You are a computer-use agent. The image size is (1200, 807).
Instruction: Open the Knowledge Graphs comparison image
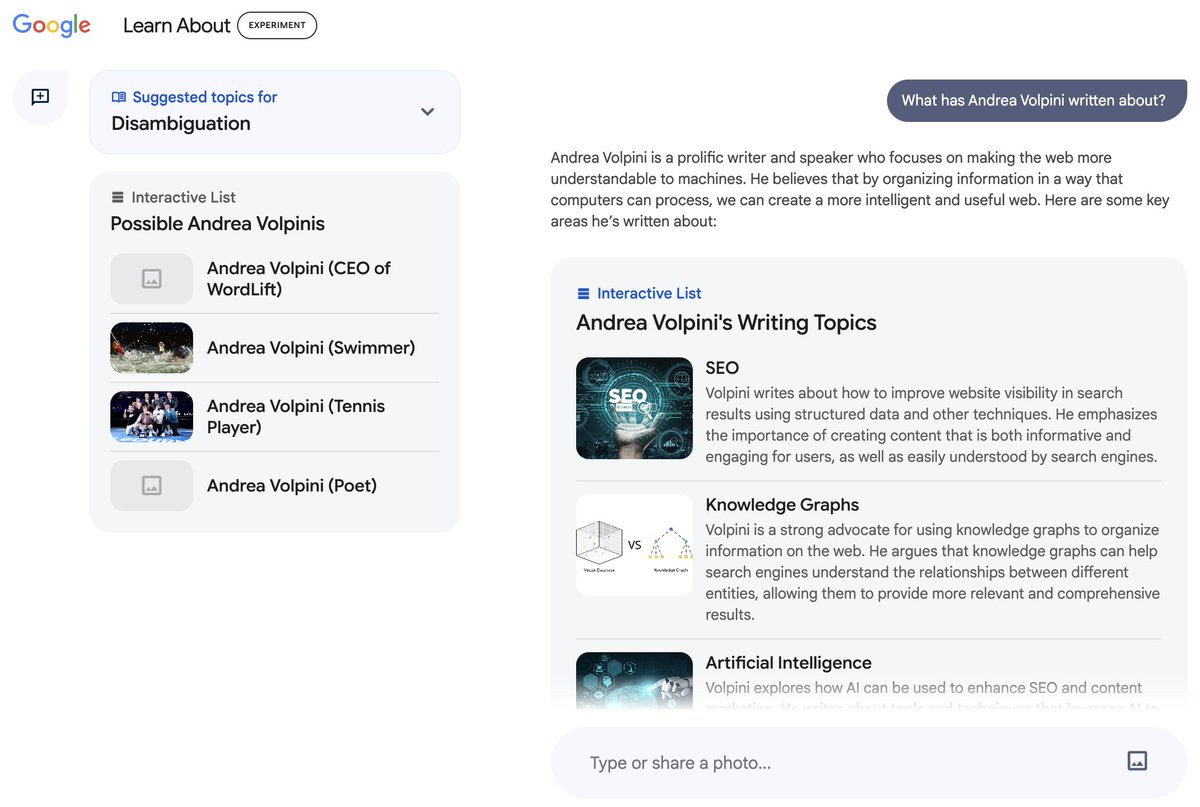point(634,545)
